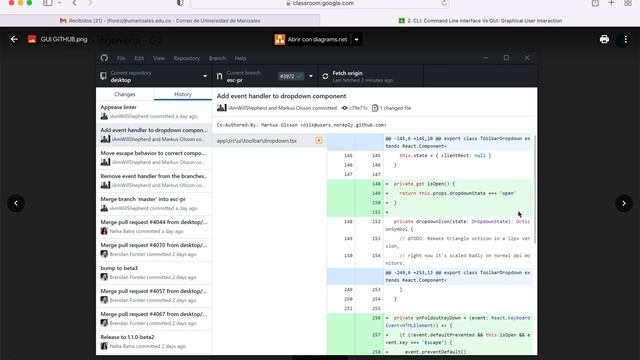This screenshot has width=640, height=360.
Task: Open the View menu in GitHub Desktop
Action: point(159,58)
